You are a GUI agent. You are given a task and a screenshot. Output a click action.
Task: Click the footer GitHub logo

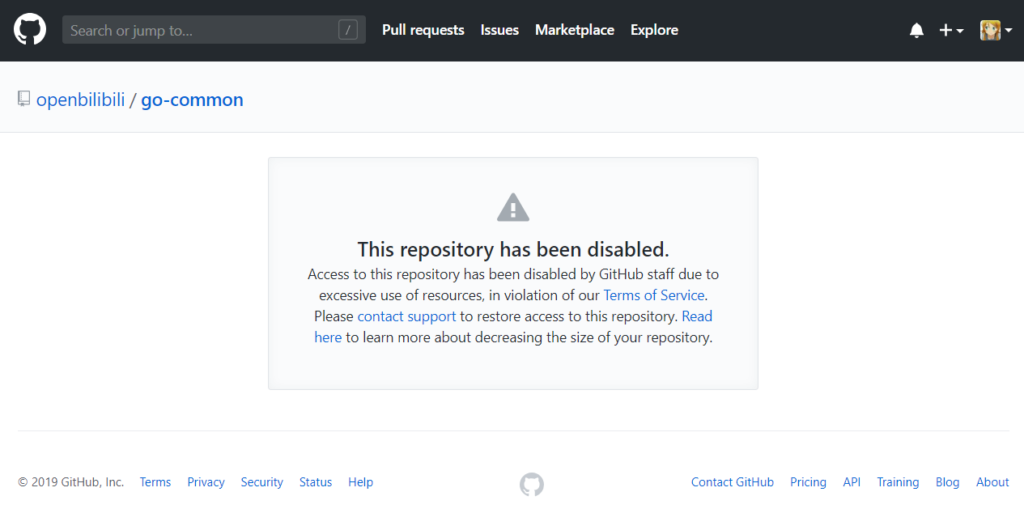(531, 484)
